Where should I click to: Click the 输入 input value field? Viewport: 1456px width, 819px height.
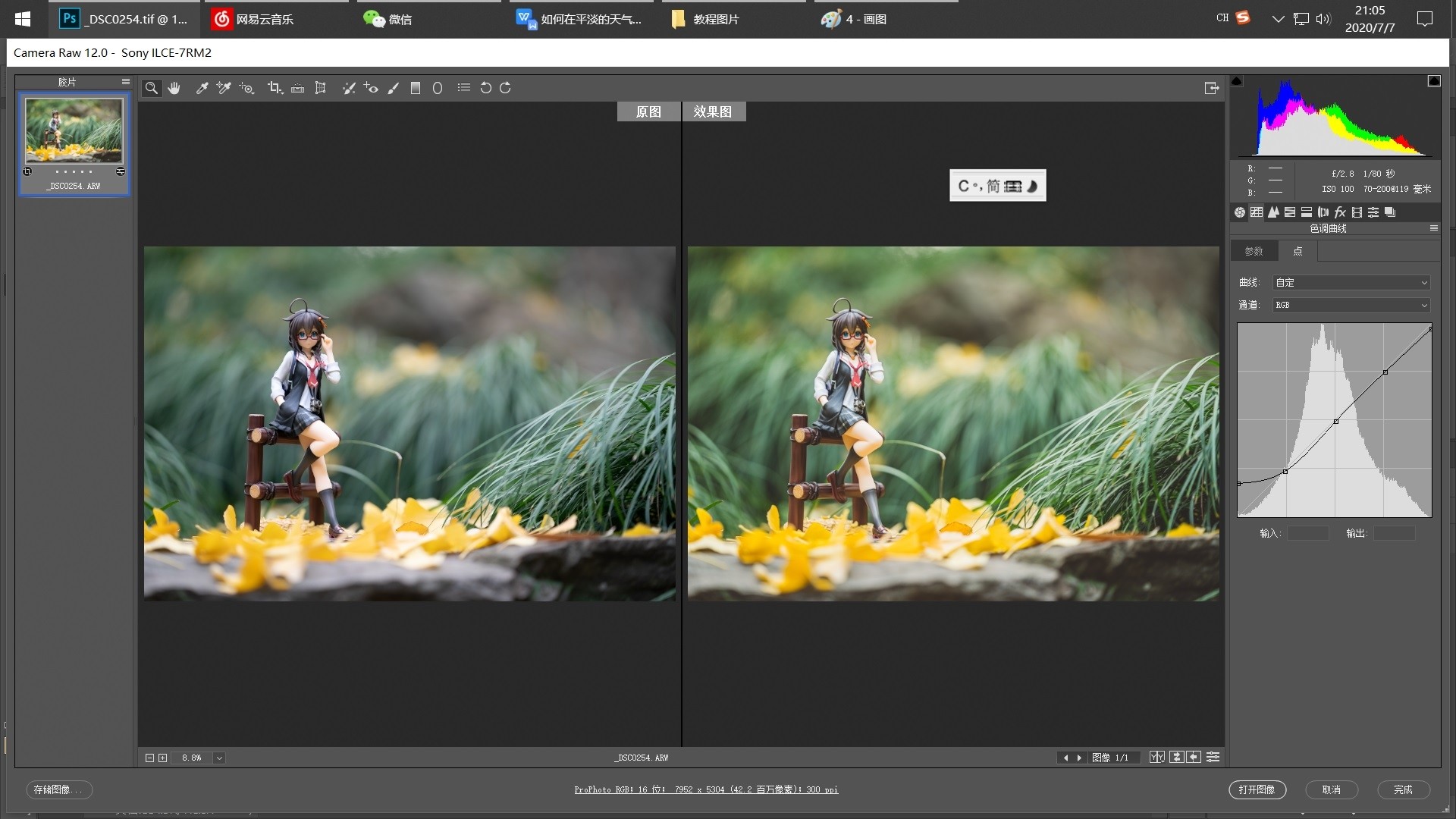(x=1308, y=533)
